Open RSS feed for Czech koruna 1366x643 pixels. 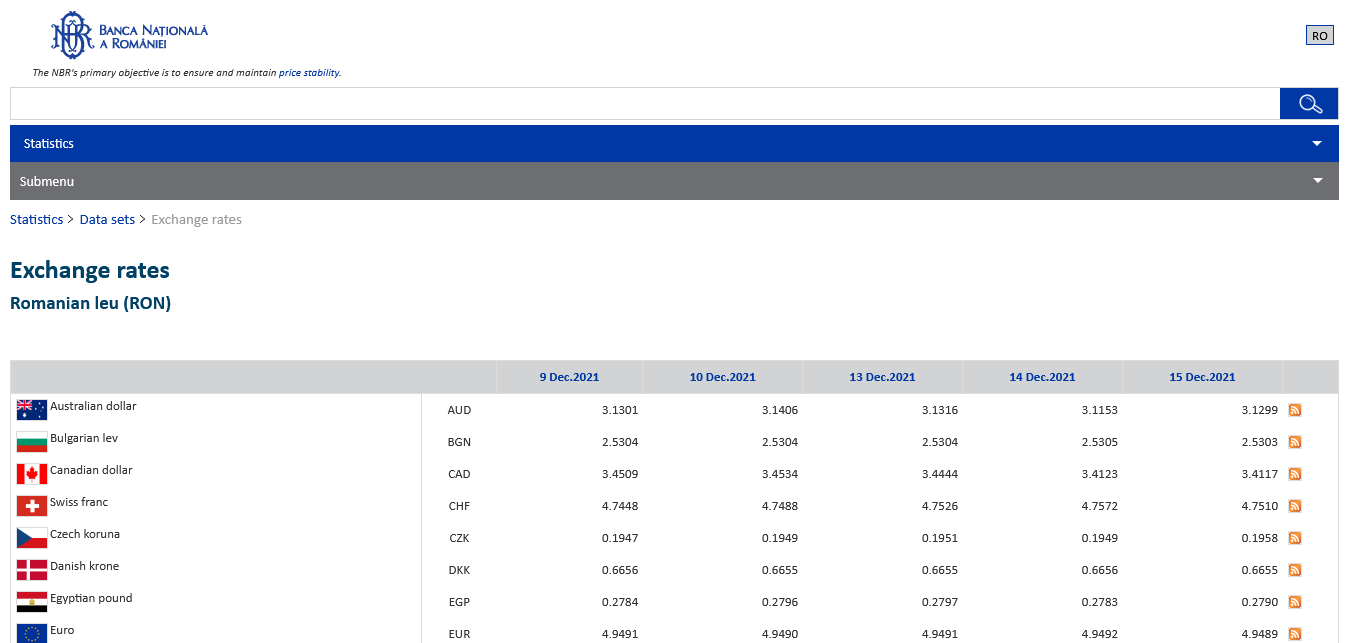[1295, 538]
